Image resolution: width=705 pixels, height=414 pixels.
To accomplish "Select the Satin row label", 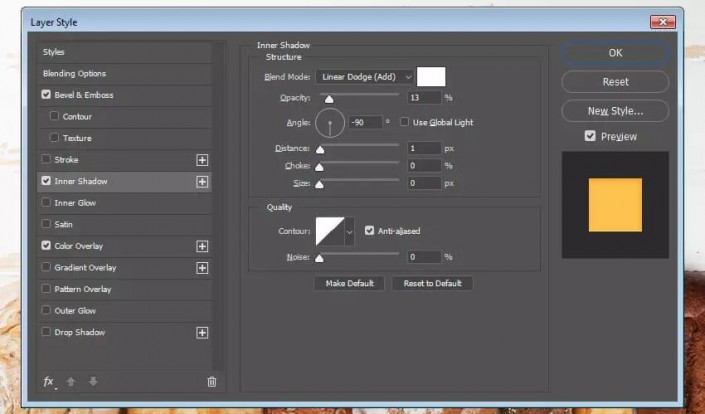I will pos(63,224).
